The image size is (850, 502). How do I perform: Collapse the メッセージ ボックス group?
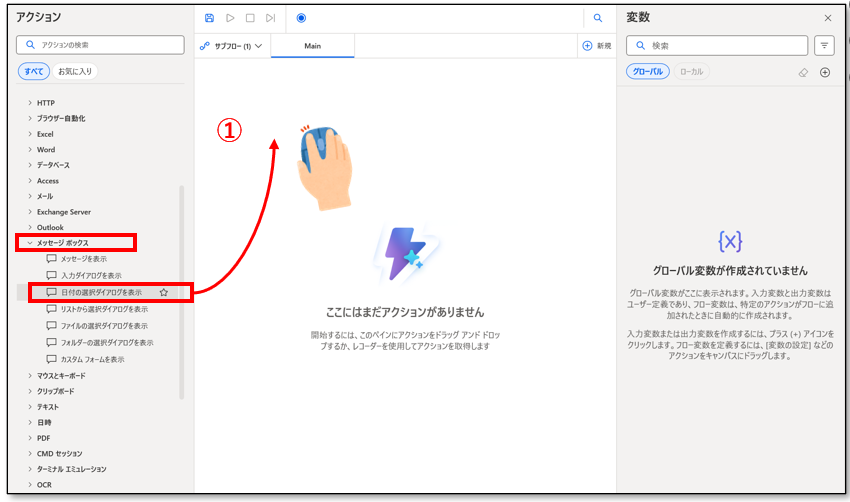pyautogui.click(x=30, y=243)
